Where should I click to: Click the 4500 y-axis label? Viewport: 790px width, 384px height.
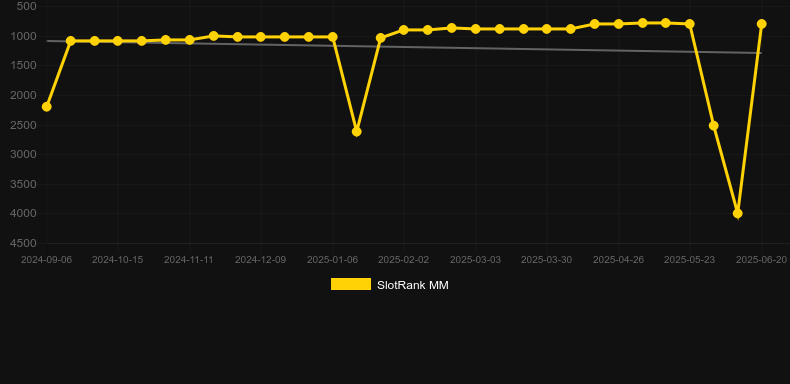coord(24,243)
